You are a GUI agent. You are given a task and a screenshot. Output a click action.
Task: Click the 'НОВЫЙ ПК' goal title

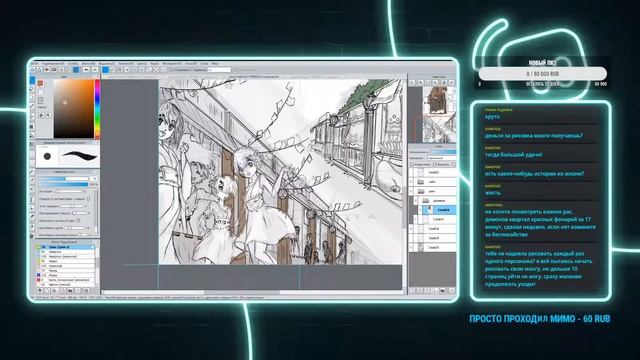(x=542, y=62)
